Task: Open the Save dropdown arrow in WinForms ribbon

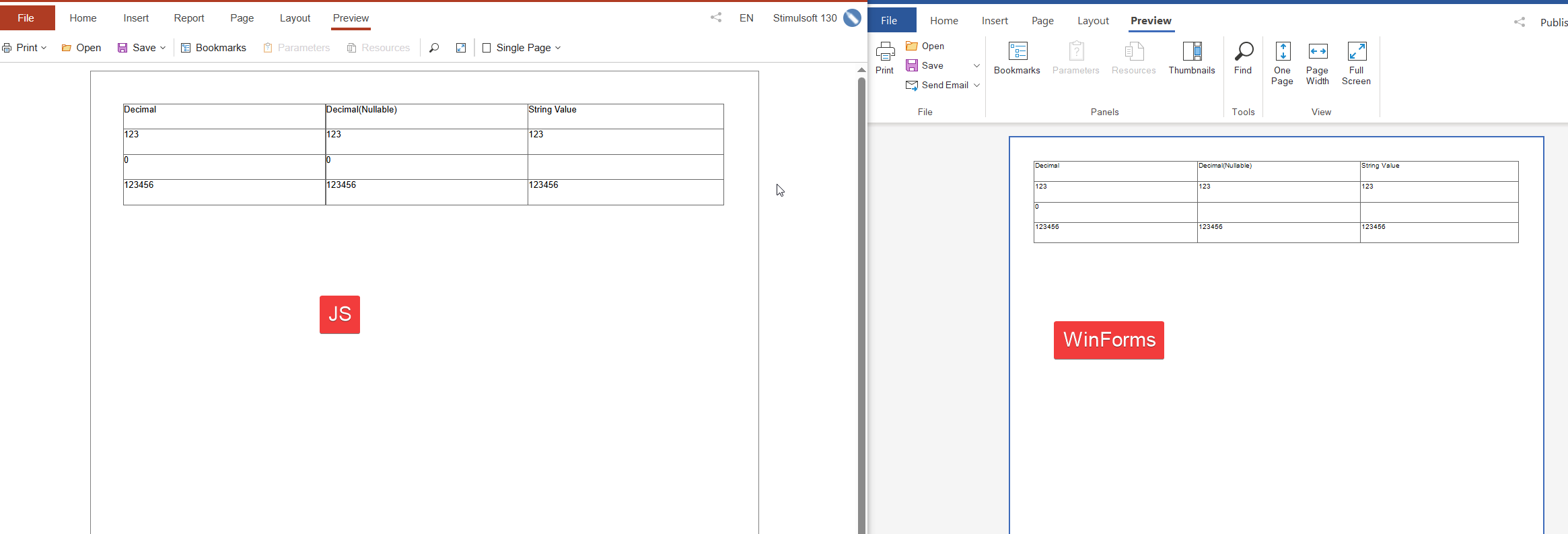Action: [976, 65]
